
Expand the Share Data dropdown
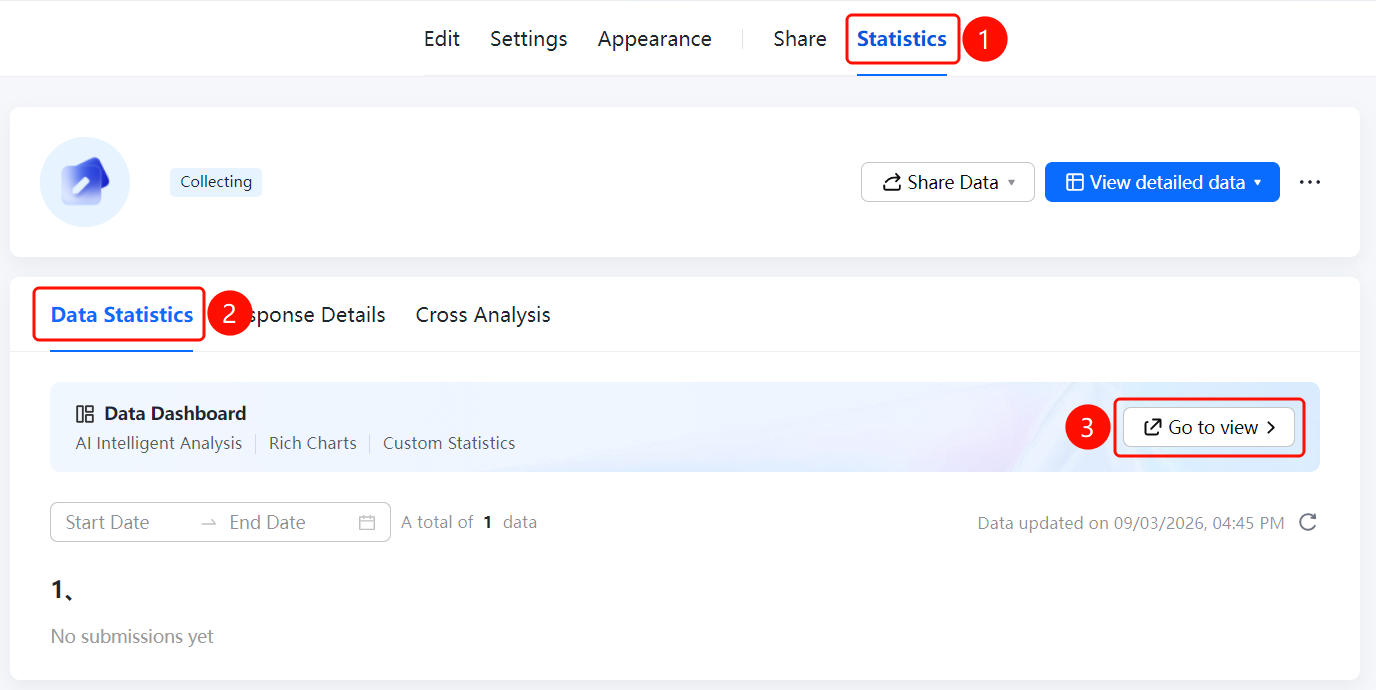(948, 182)
